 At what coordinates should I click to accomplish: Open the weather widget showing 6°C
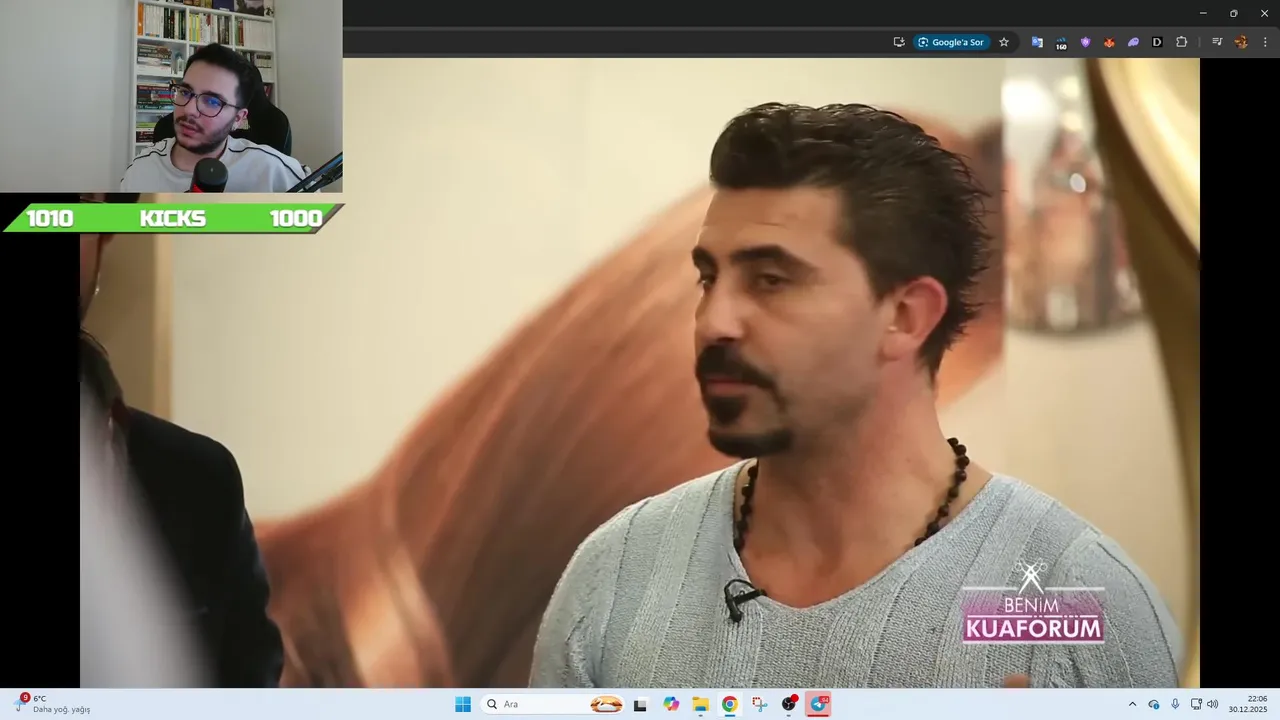pos(52,704)
